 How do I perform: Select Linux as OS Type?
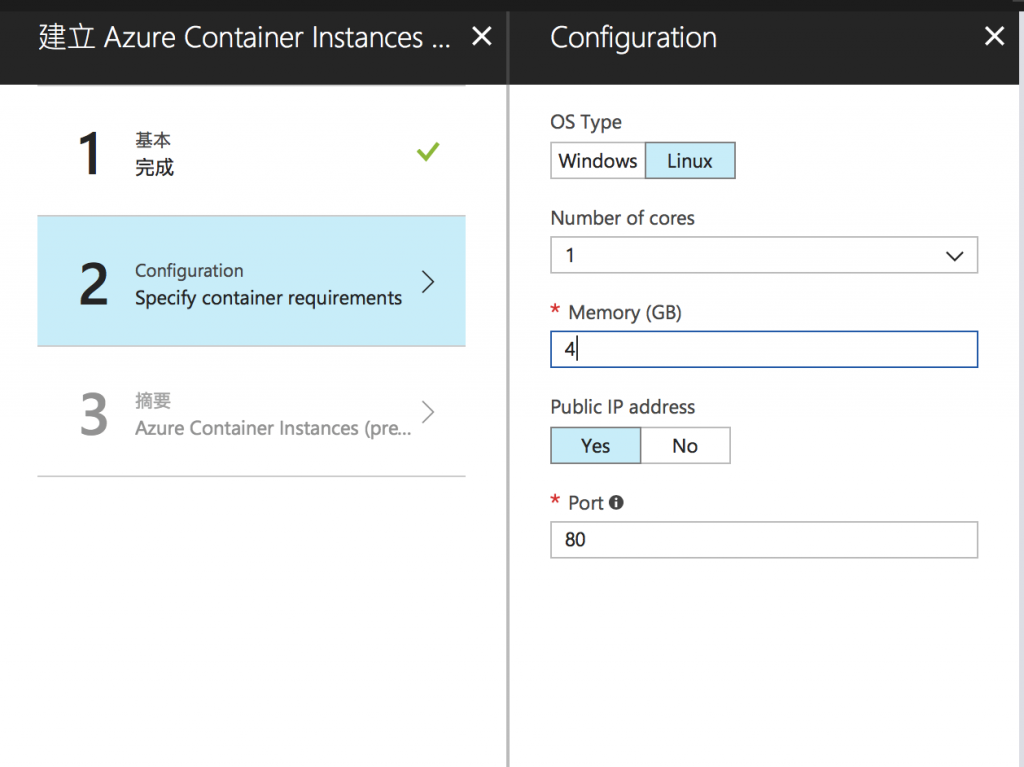[x=690, y=161]
